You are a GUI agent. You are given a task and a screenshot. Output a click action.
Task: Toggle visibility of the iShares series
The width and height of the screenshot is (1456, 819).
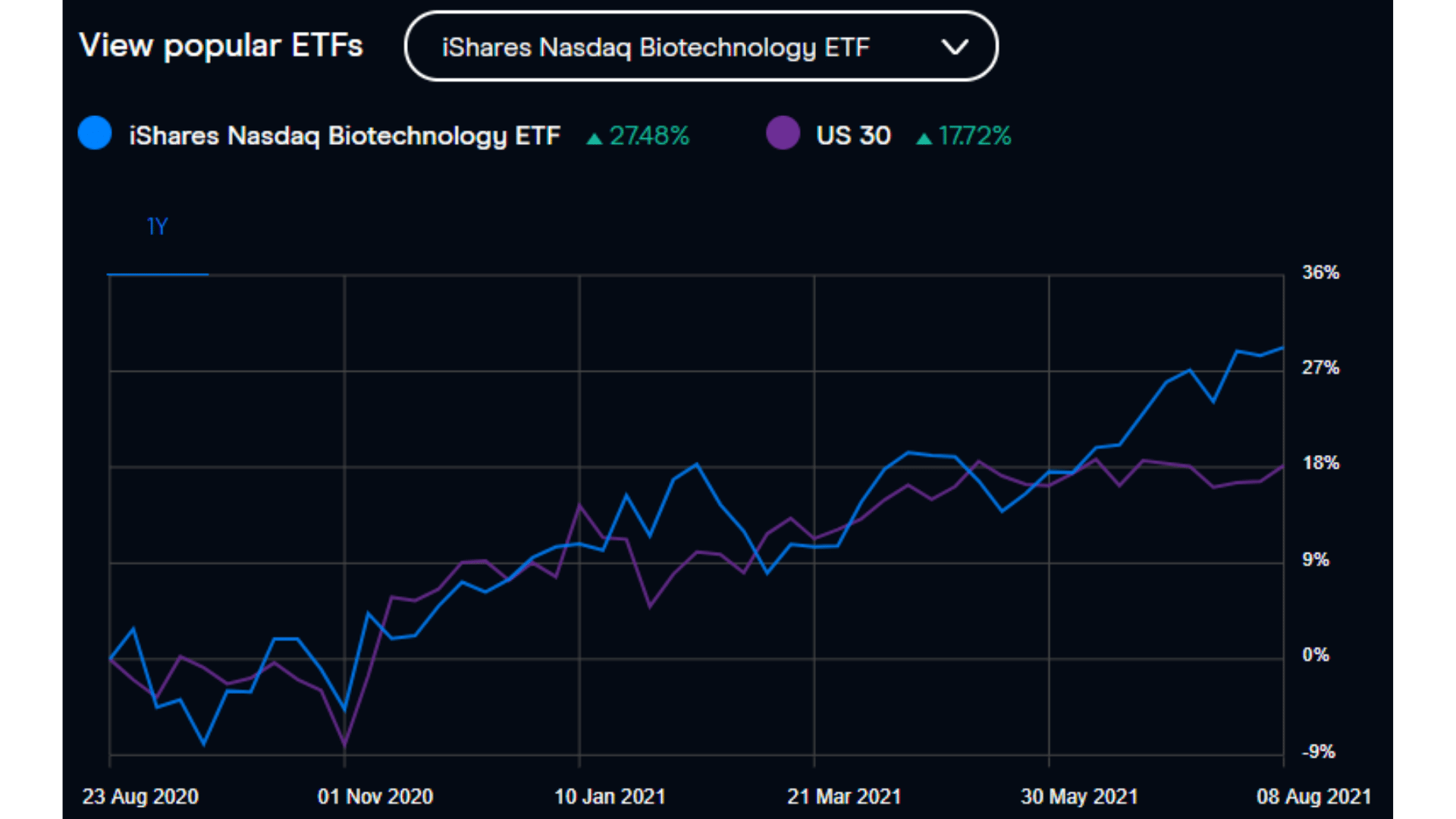[x=94, y=133]
